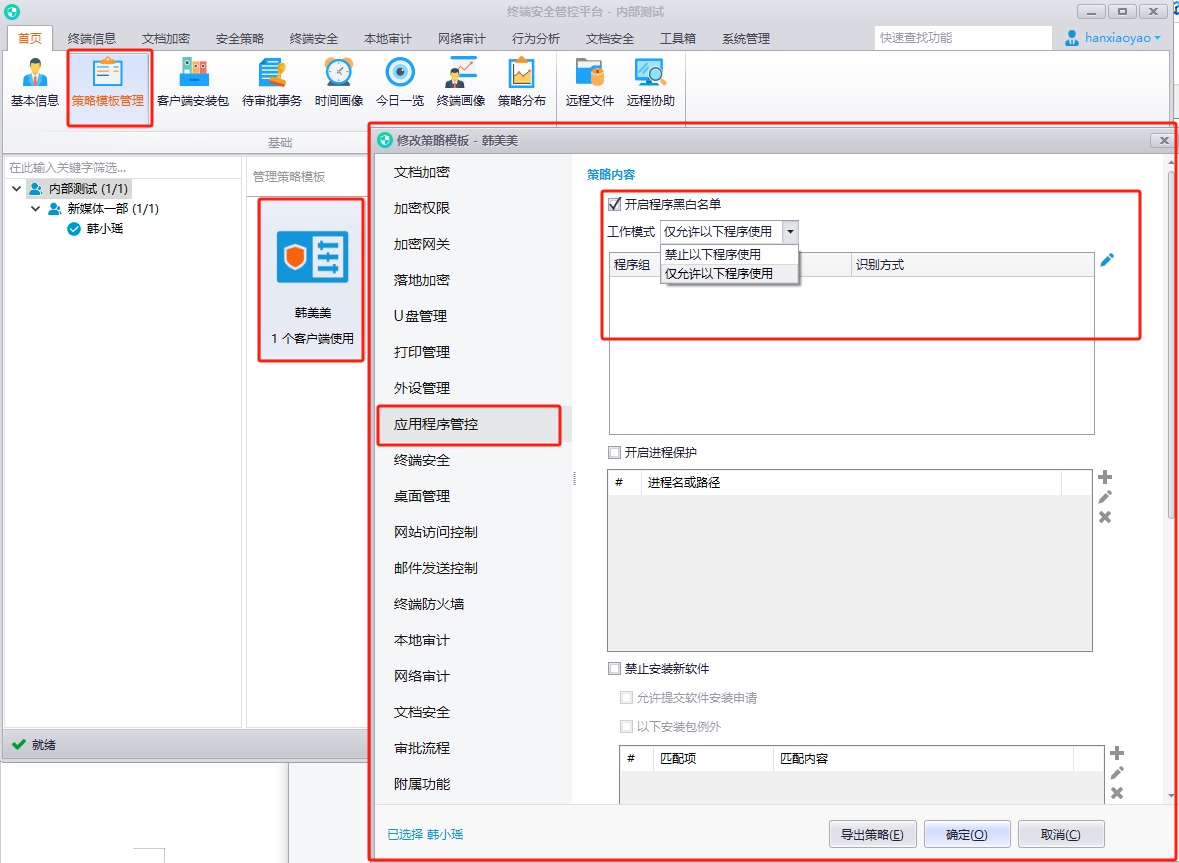Viewport: 1179px width, 863px height.
Task: Click 导出策略(E) button
Action: click(872, 834)
